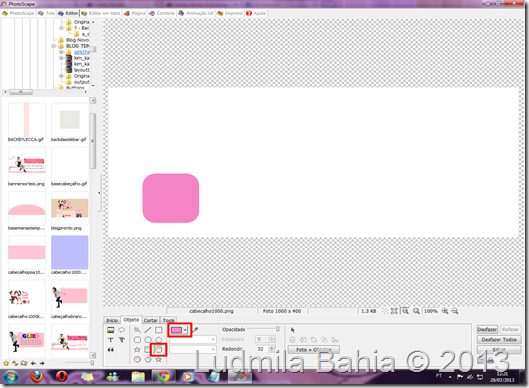The height and width of the screenshot is (388, 529).
Task: Open the line style combo box next to Espessura
Action: pos(193,339)
